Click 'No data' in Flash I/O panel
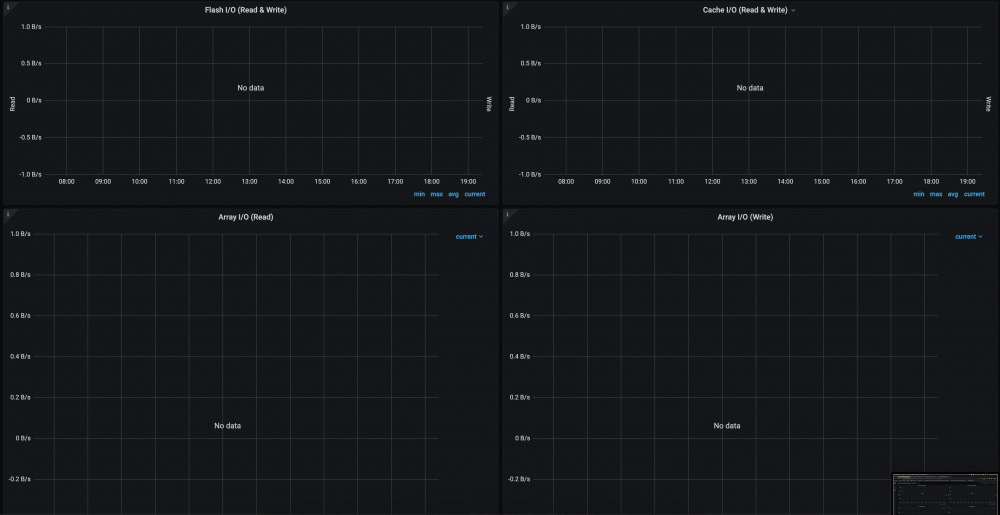Image resolution: width=1000 pixels, height=515 pixels. pyautogui.click(x=251, y=88)
